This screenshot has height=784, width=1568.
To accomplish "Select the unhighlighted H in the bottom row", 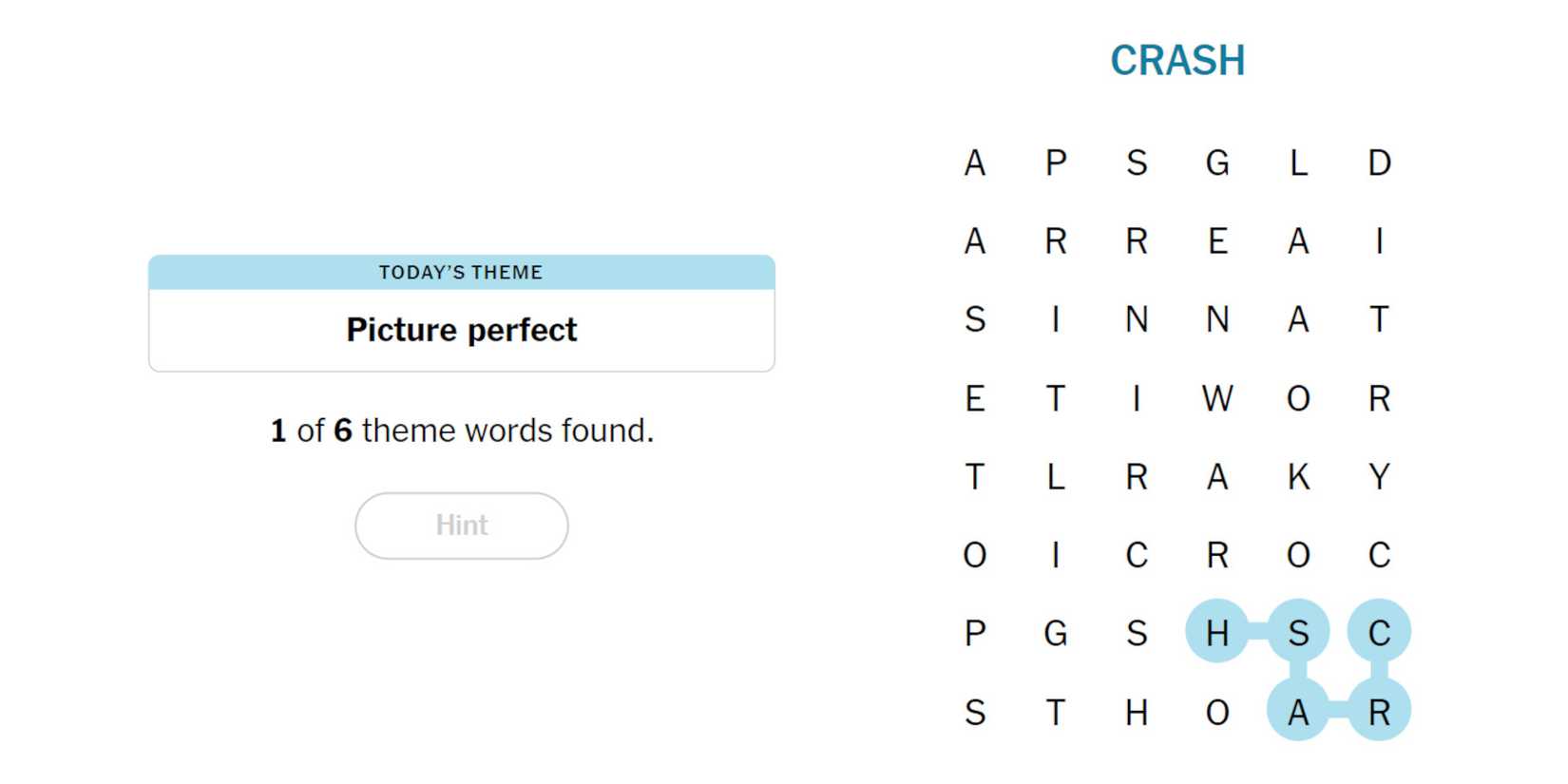I will coord(1137,711).
